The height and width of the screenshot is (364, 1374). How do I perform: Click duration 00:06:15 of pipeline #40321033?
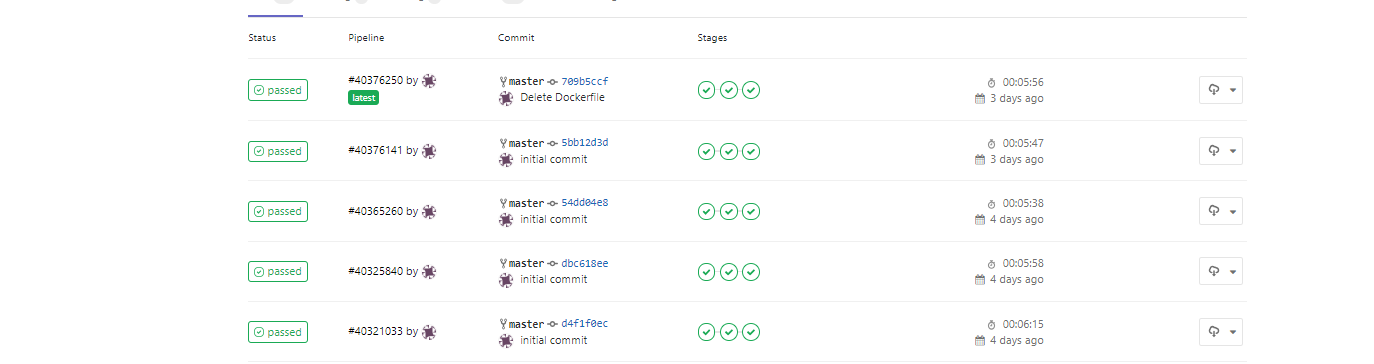pos(1023,324)
